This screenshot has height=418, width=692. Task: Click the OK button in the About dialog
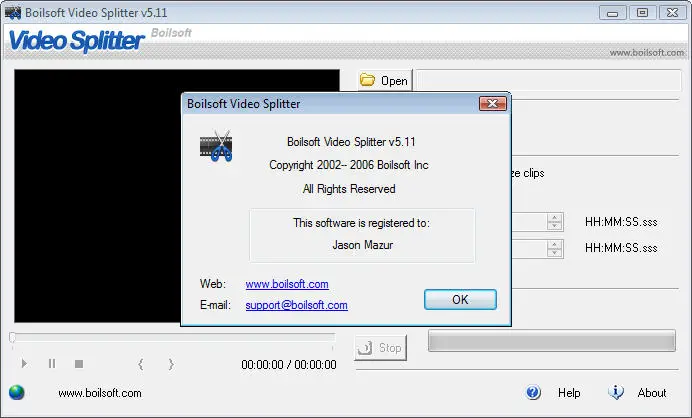point(460,300)
